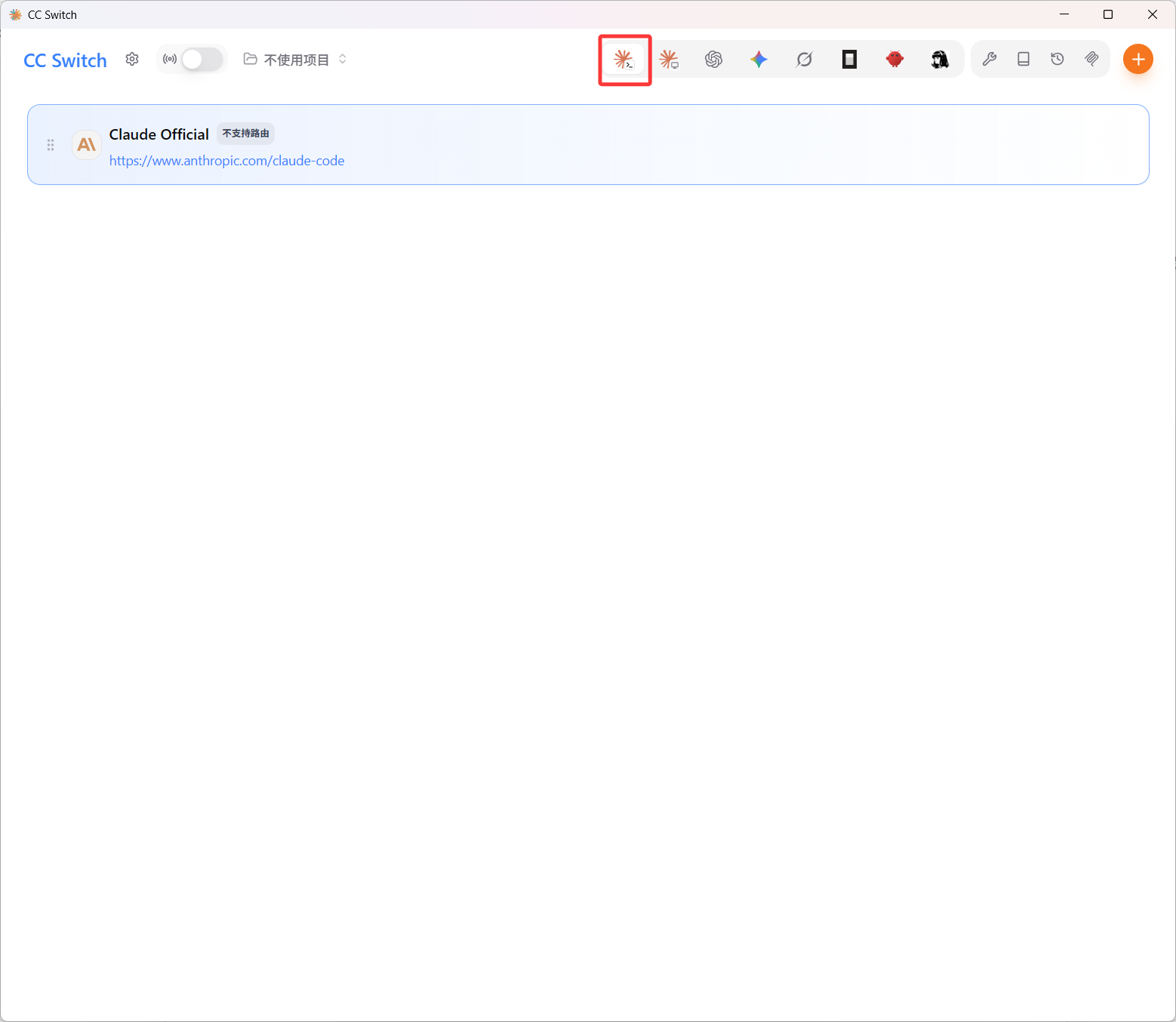Add a new provider with orange plus
The width and height of the screenshot is (1176, 1022).
[1138, 59]
